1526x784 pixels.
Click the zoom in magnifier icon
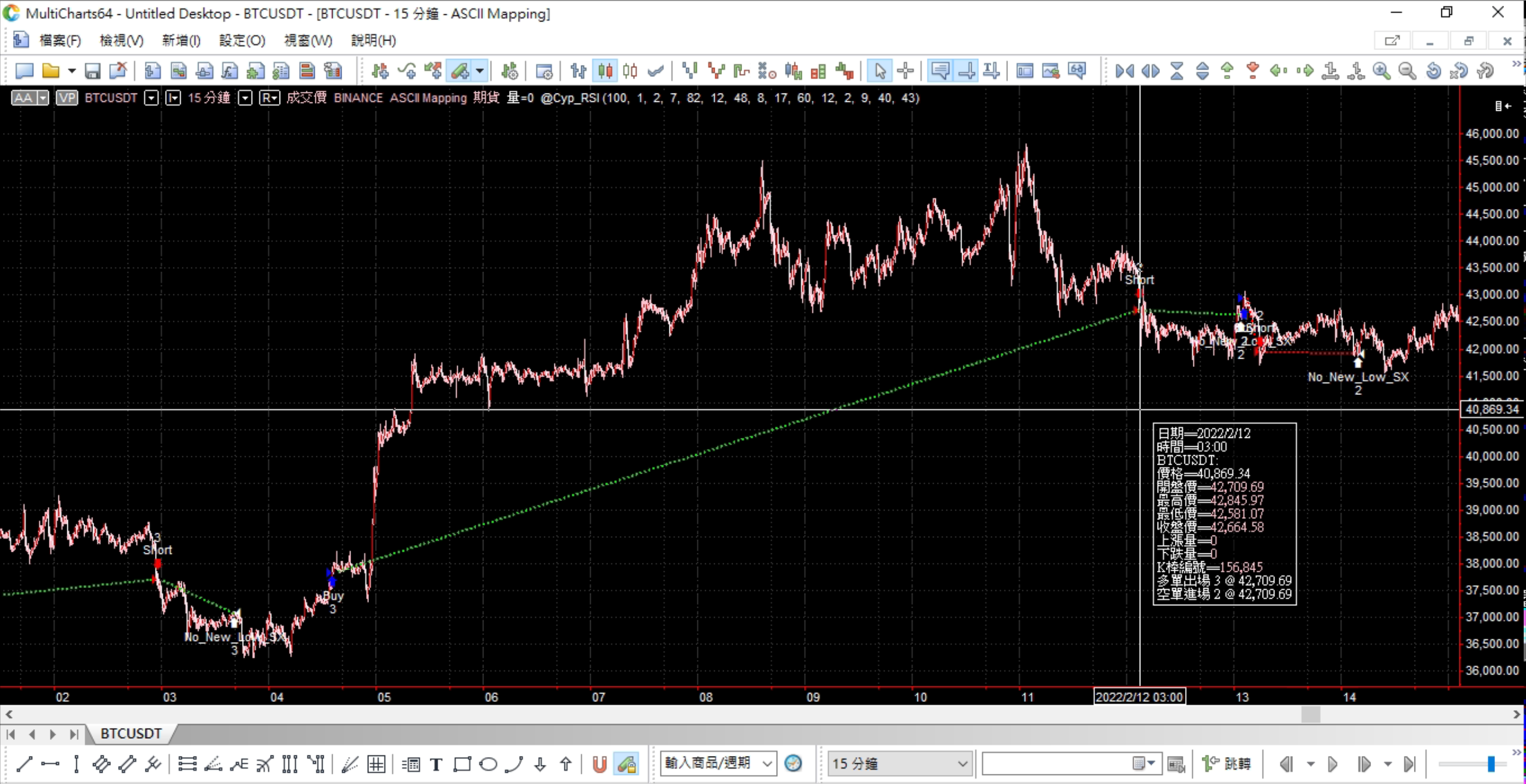point(1381,71)
